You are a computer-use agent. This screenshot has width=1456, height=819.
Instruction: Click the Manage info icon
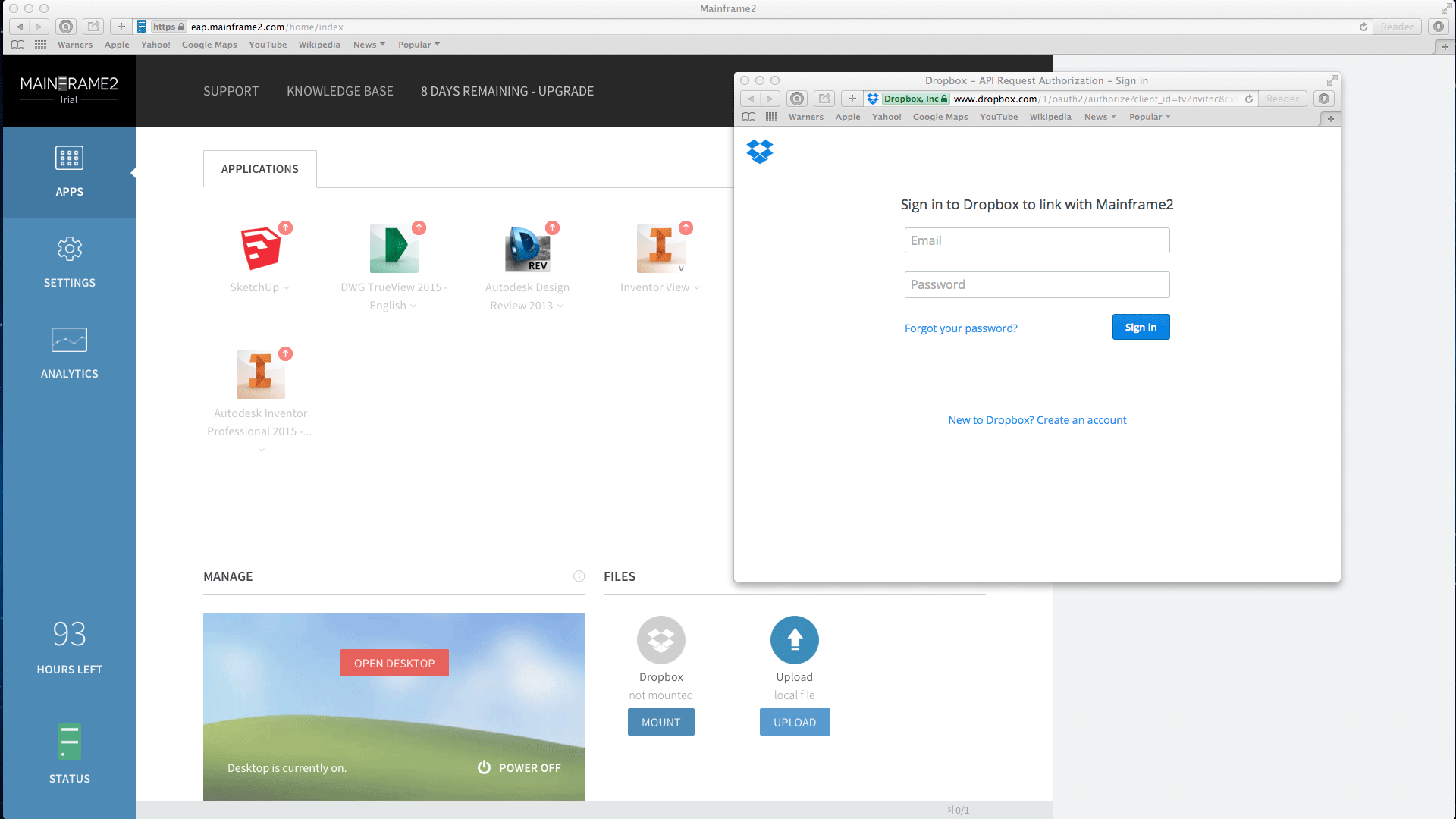pos(579,576)
